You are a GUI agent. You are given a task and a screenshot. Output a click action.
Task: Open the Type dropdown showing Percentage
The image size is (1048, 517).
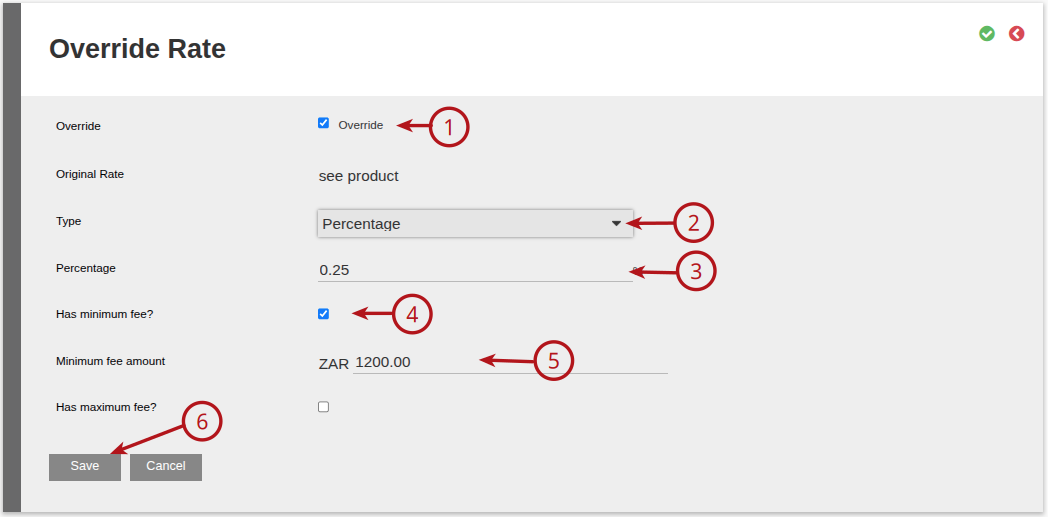point(475,224)
